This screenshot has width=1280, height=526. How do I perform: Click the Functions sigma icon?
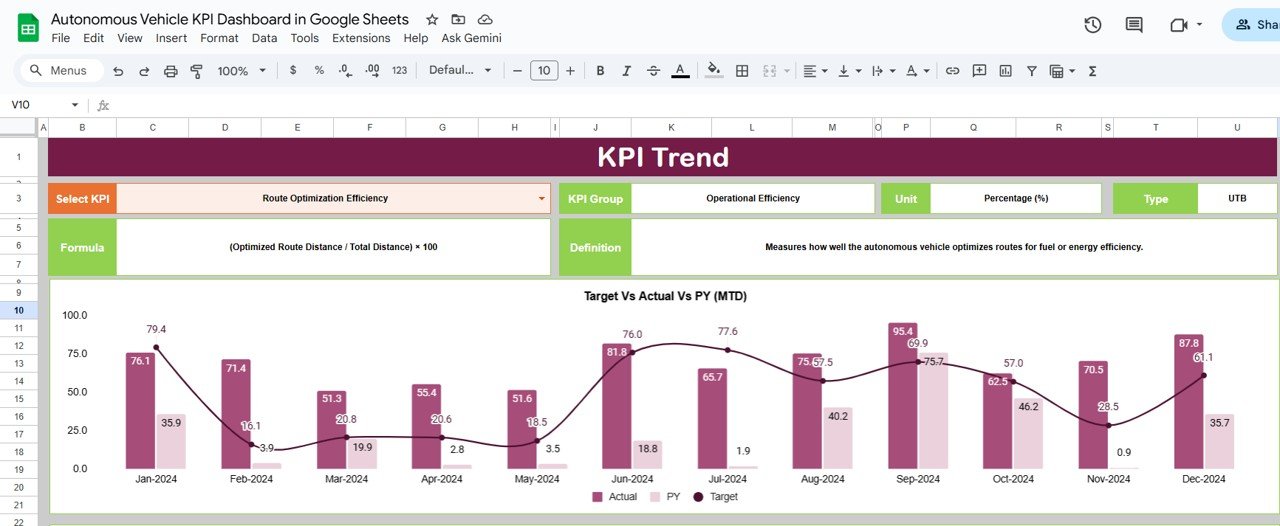point(1092,71)
